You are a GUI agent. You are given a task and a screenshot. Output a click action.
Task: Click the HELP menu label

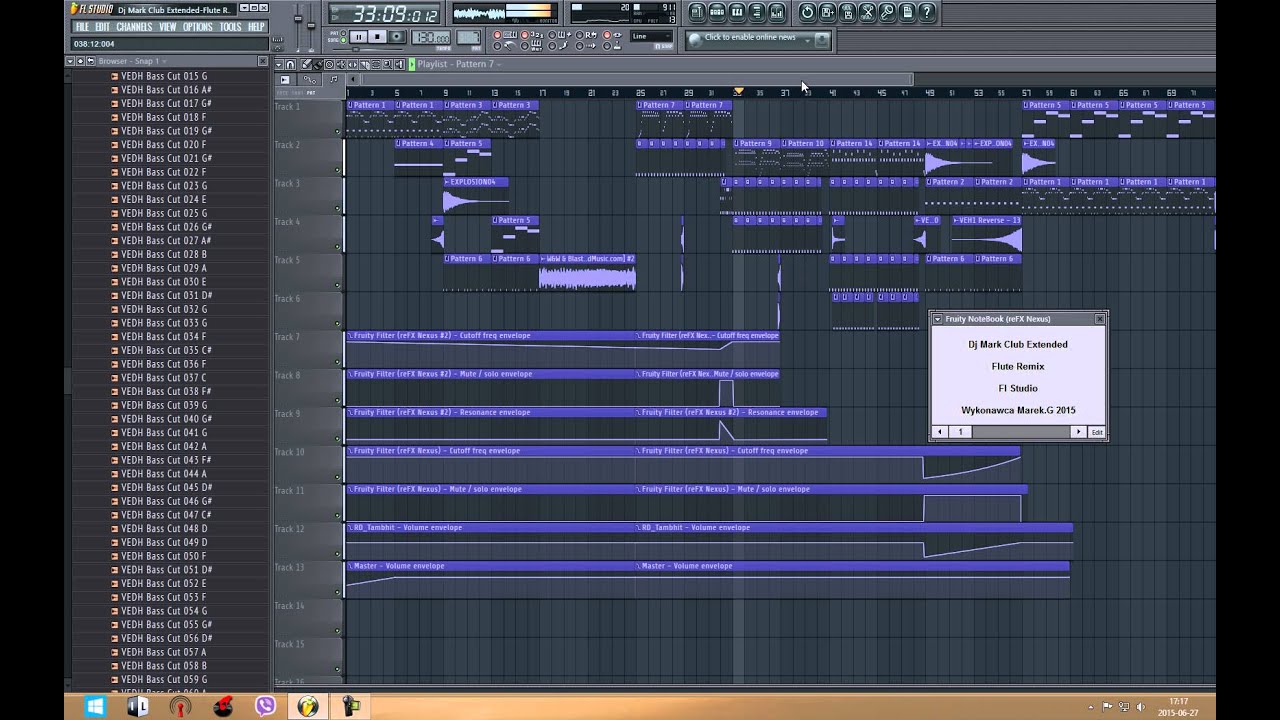tap(256, 27)
